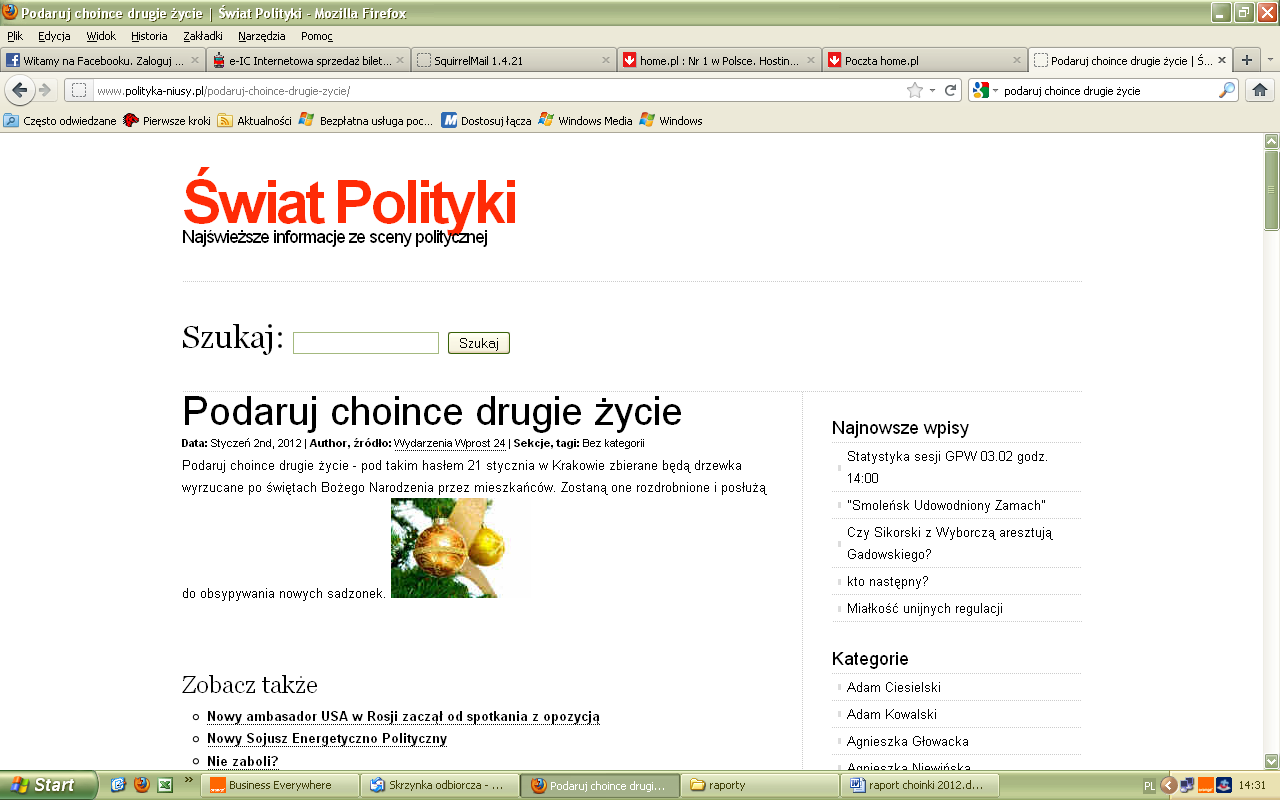Open the Historia menu
Viewport: 1280px width, 800px height.
coord(149,36)
